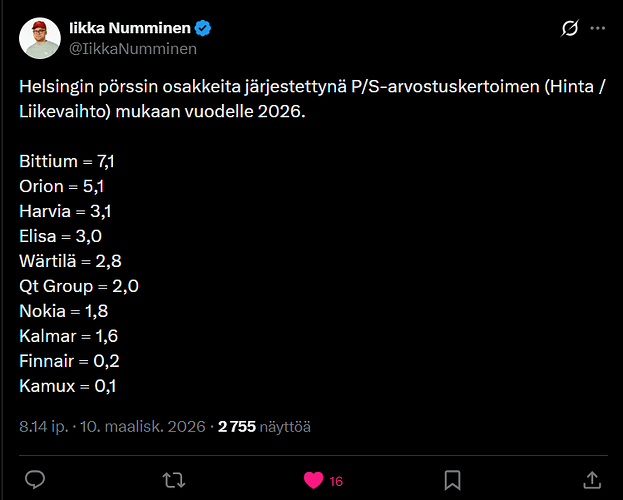View the 2 755 näyttöä view count

[264, 427]
